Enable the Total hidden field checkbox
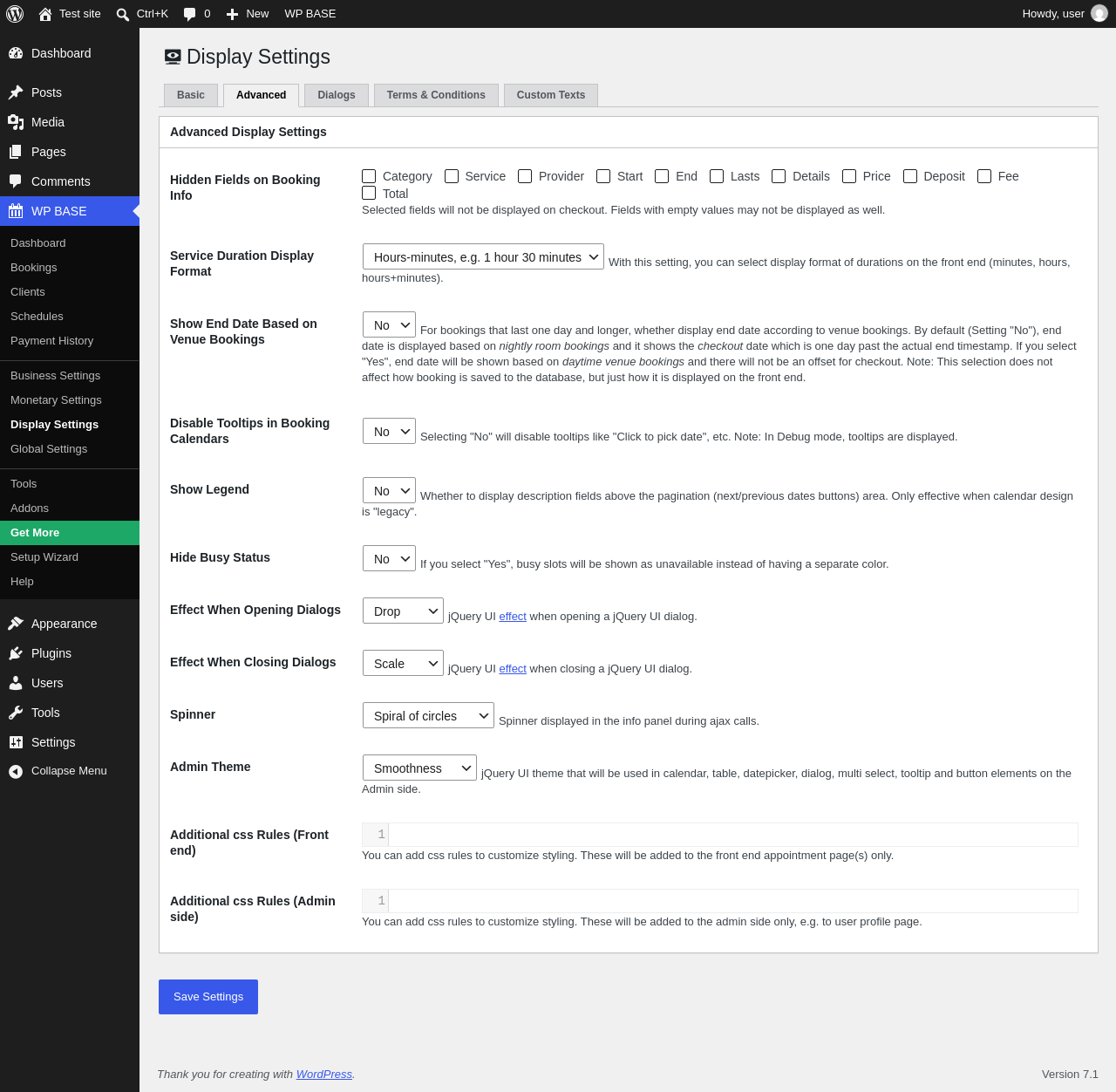The image size is (1116, 1092). 369,193
